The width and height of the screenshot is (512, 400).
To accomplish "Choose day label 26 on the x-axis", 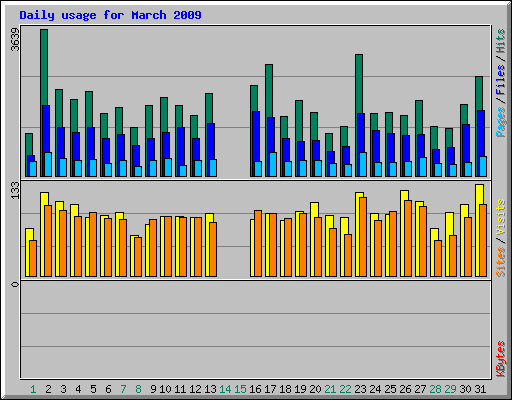I will 405,389.
